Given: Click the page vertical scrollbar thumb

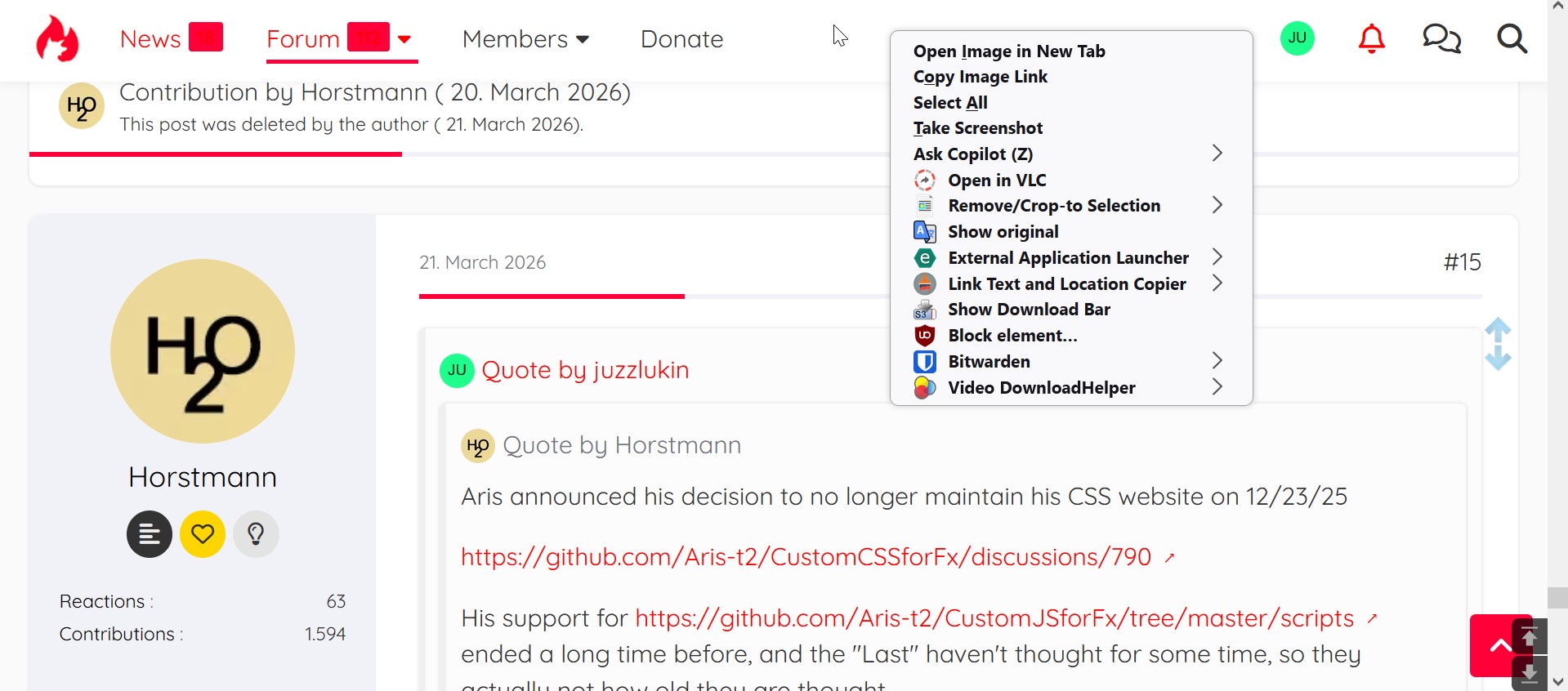Looking at the screenshot, I should [x=1557, y=597].
